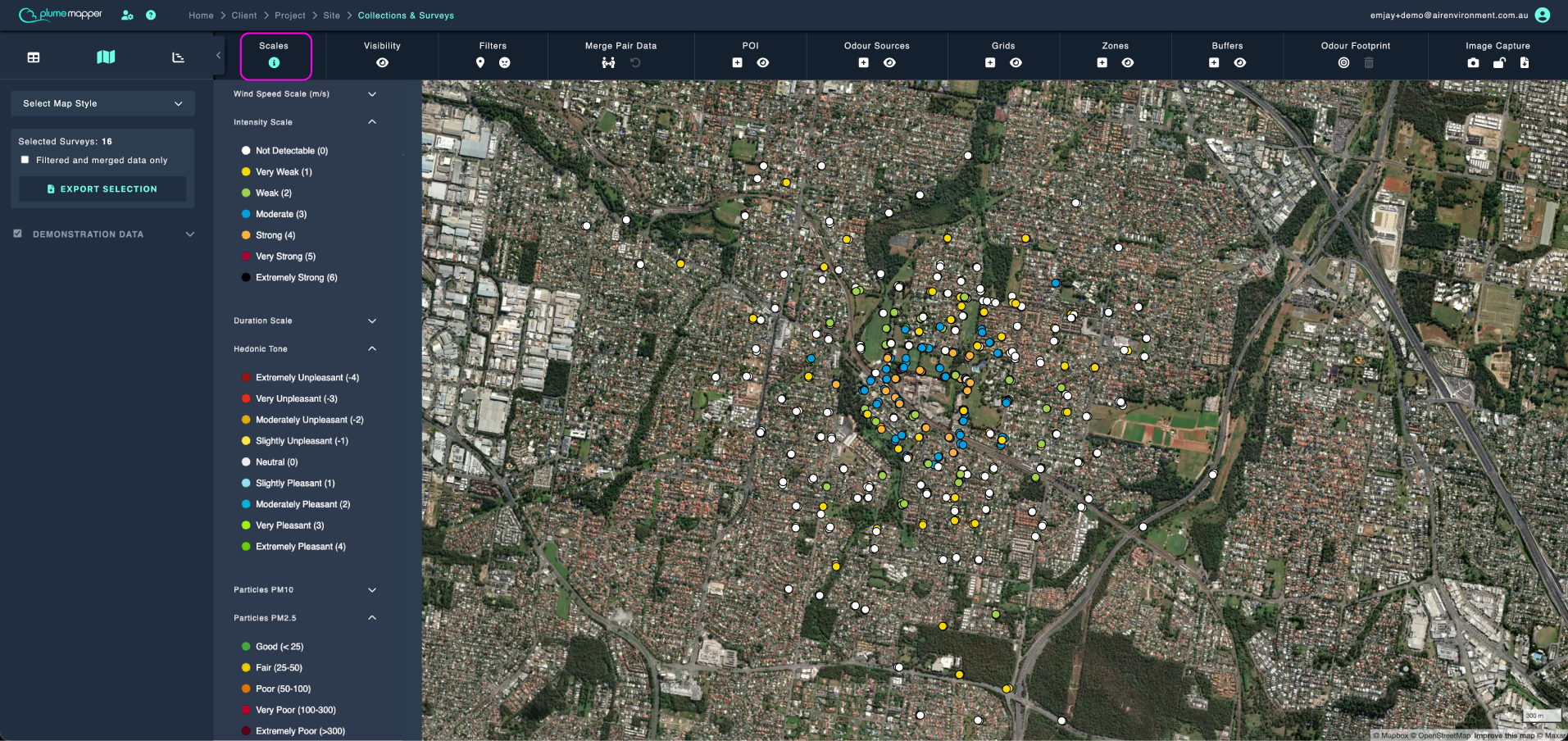Capture map image with camera icon
Viewport: 1568px width, 741px height.
pos(1473,63)
